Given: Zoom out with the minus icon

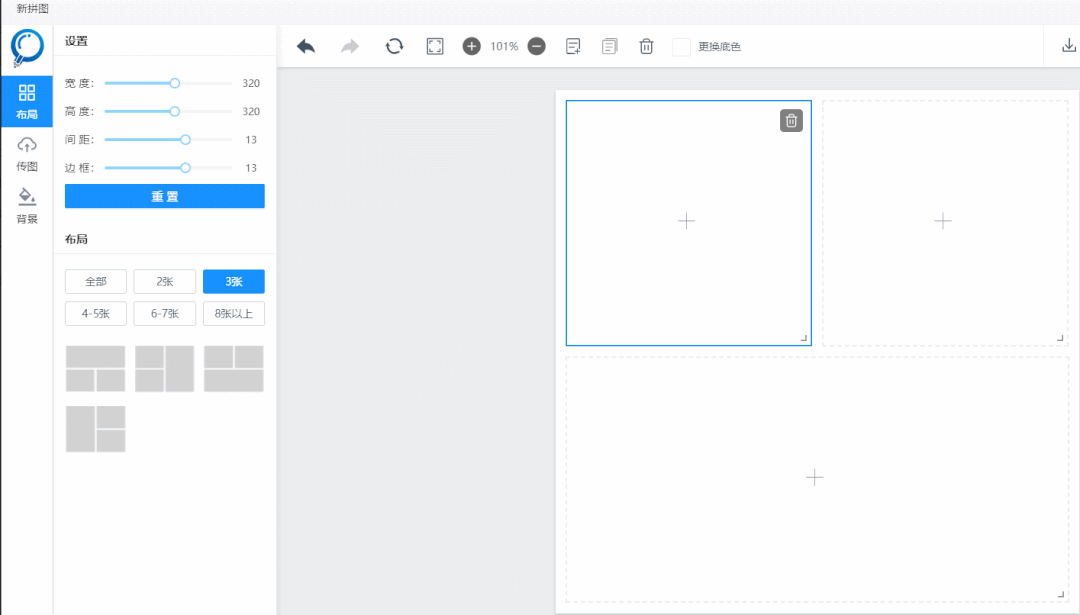Looking at the screenshot, I should click(537, 46).
